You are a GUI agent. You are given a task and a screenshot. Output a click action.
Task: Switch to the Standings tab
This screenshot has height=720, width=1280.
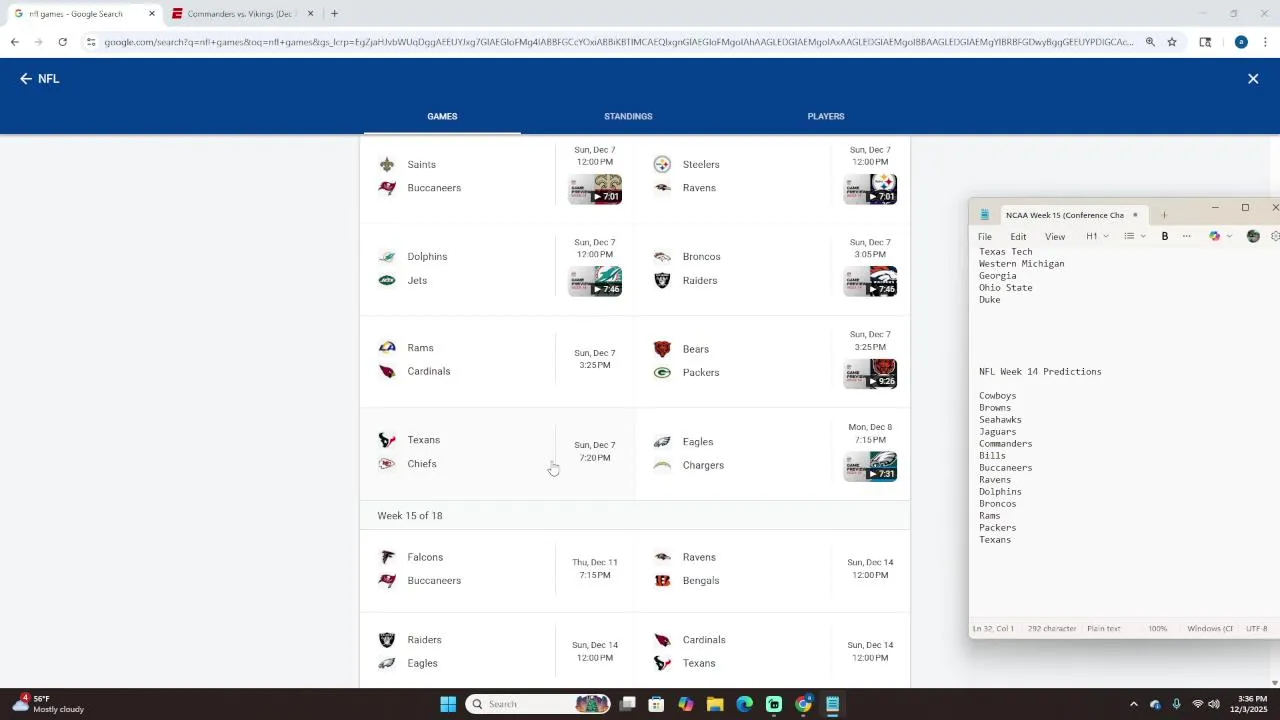pos(628,116)
